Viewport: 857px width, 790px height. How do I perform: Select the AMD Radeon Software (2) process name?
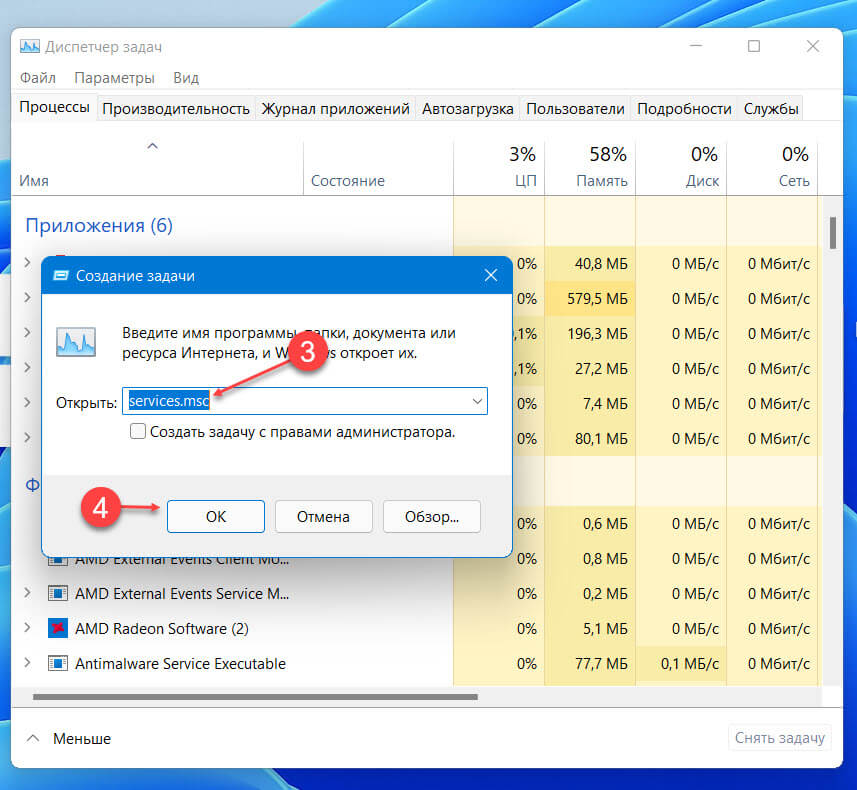pyautogui.click(x=162, y=628)
